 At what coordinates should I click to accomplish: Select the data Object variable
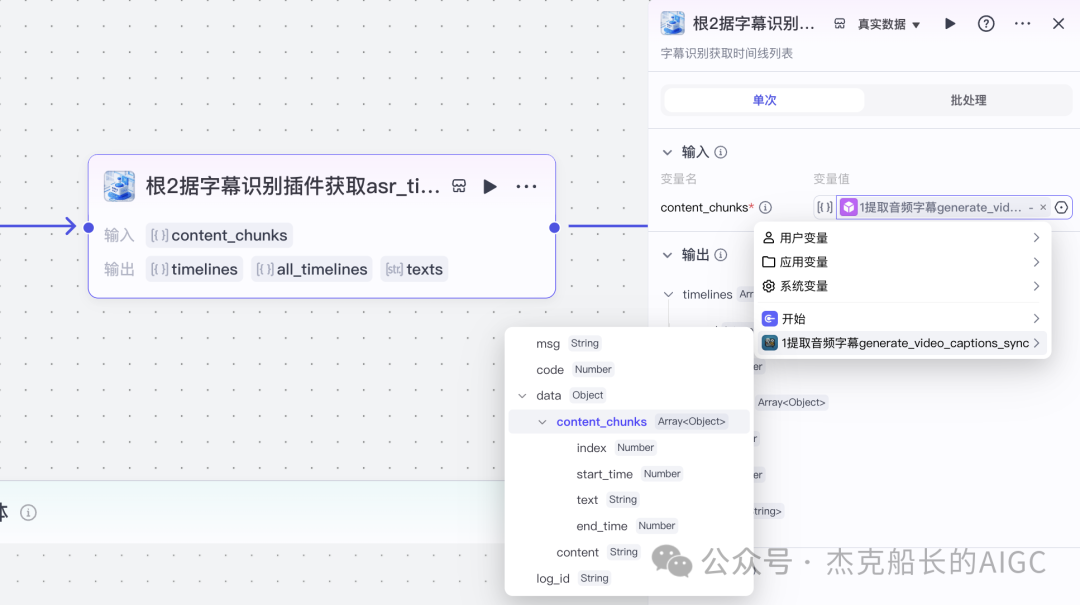tap(629, 396)
